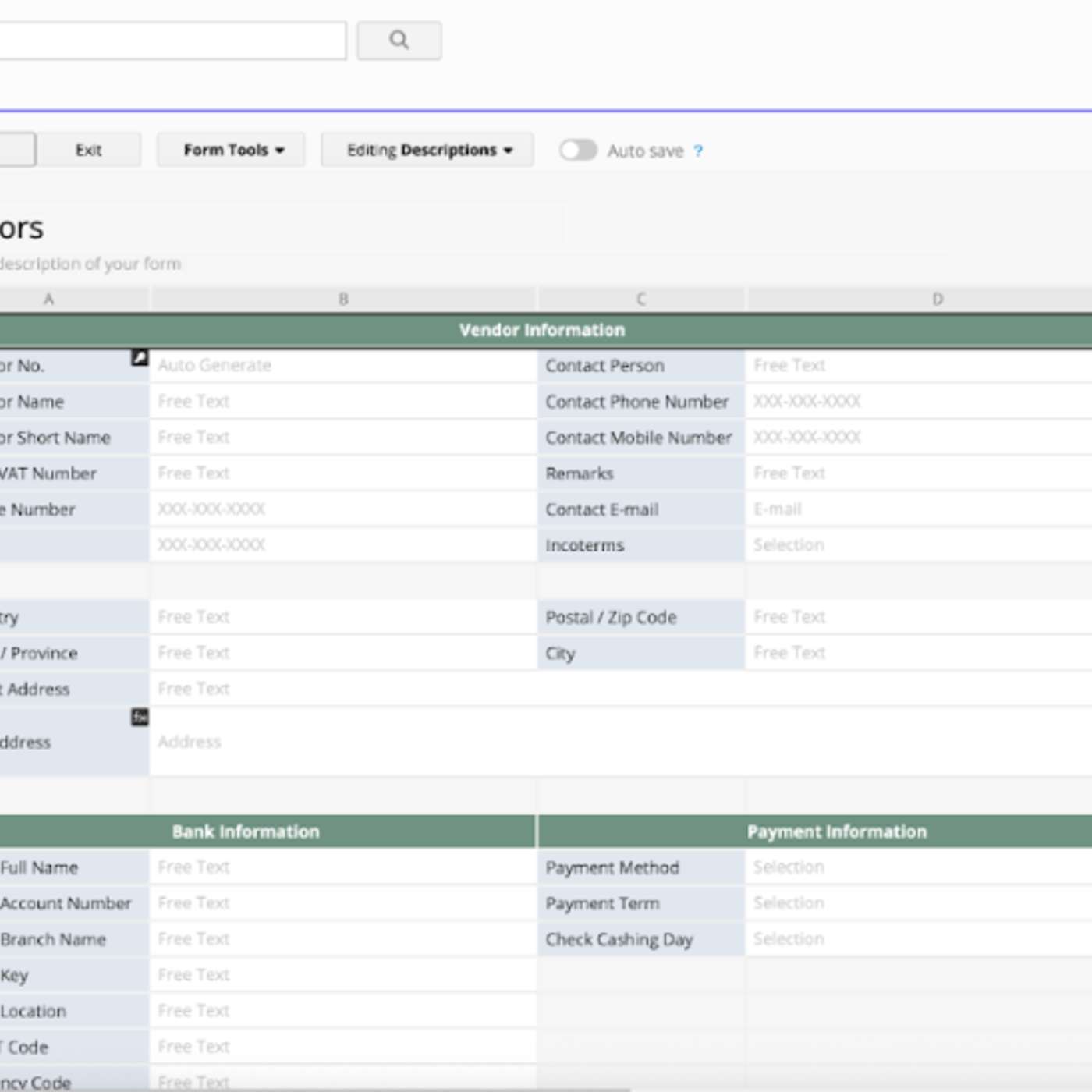The width and height of the screenshot is (1092, 1092).
Task: Select column B header
Action: click(x=343, y=299)
